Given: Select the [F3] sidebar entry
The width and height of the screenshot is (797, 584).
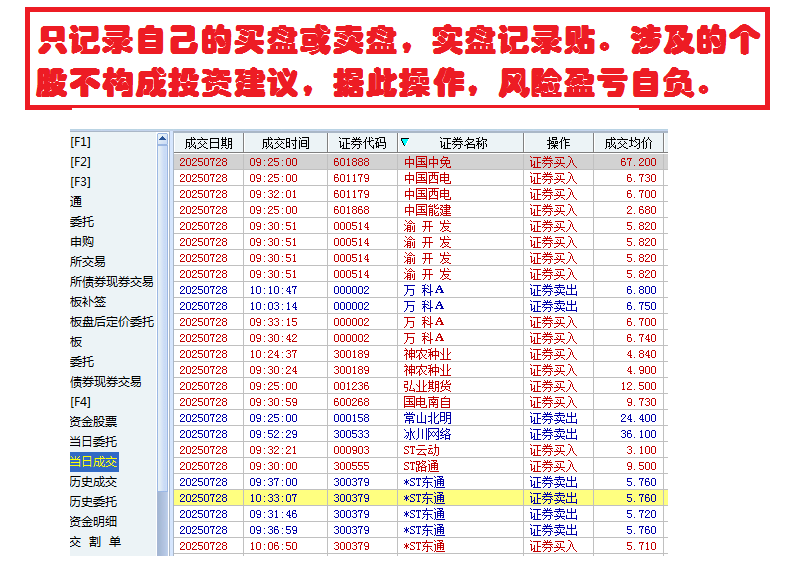Looking at the screenshot, I should (80, 182).
